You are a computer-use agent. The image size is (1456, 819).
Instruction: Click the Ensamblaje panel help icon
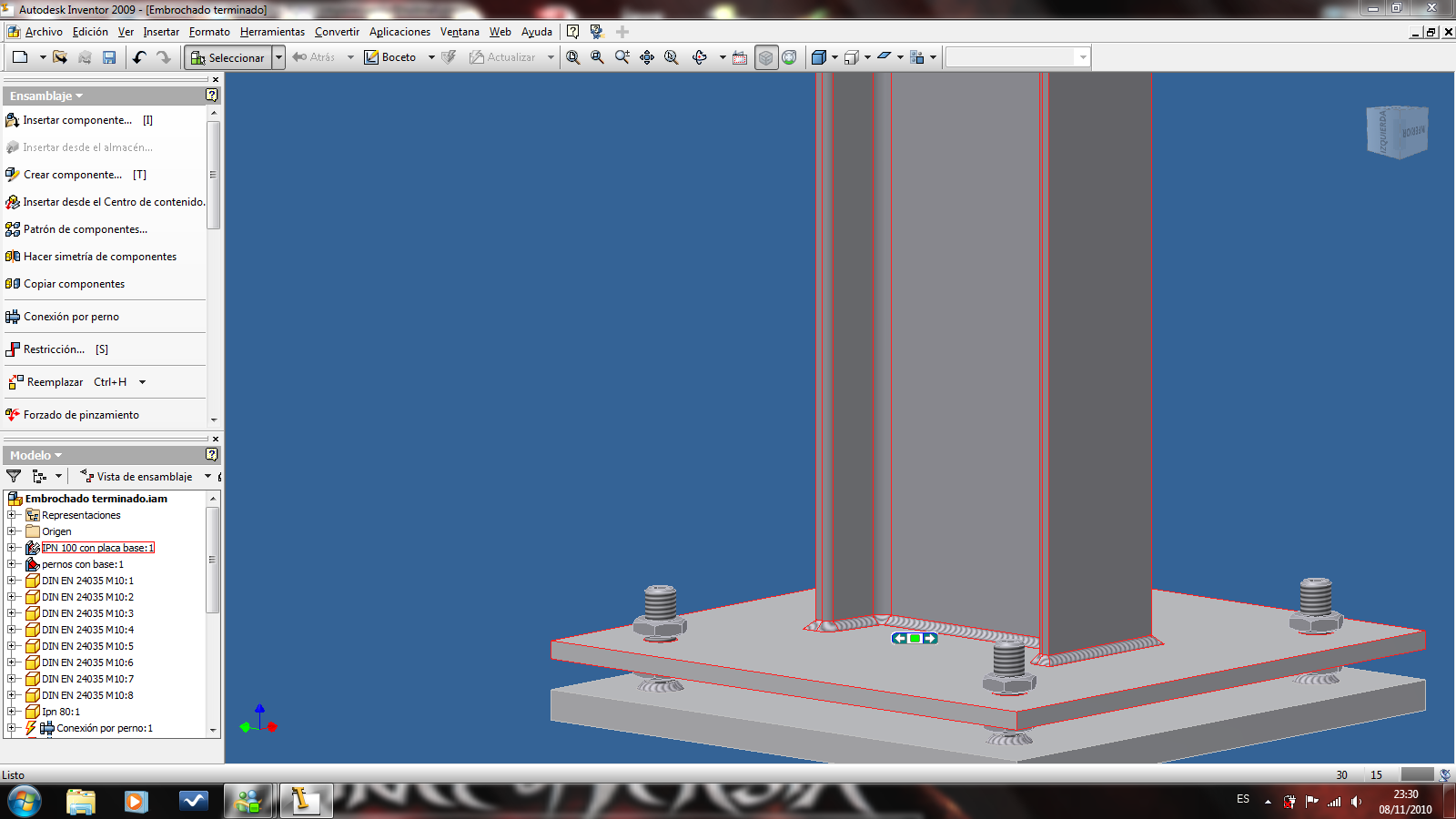coord(212,95)
